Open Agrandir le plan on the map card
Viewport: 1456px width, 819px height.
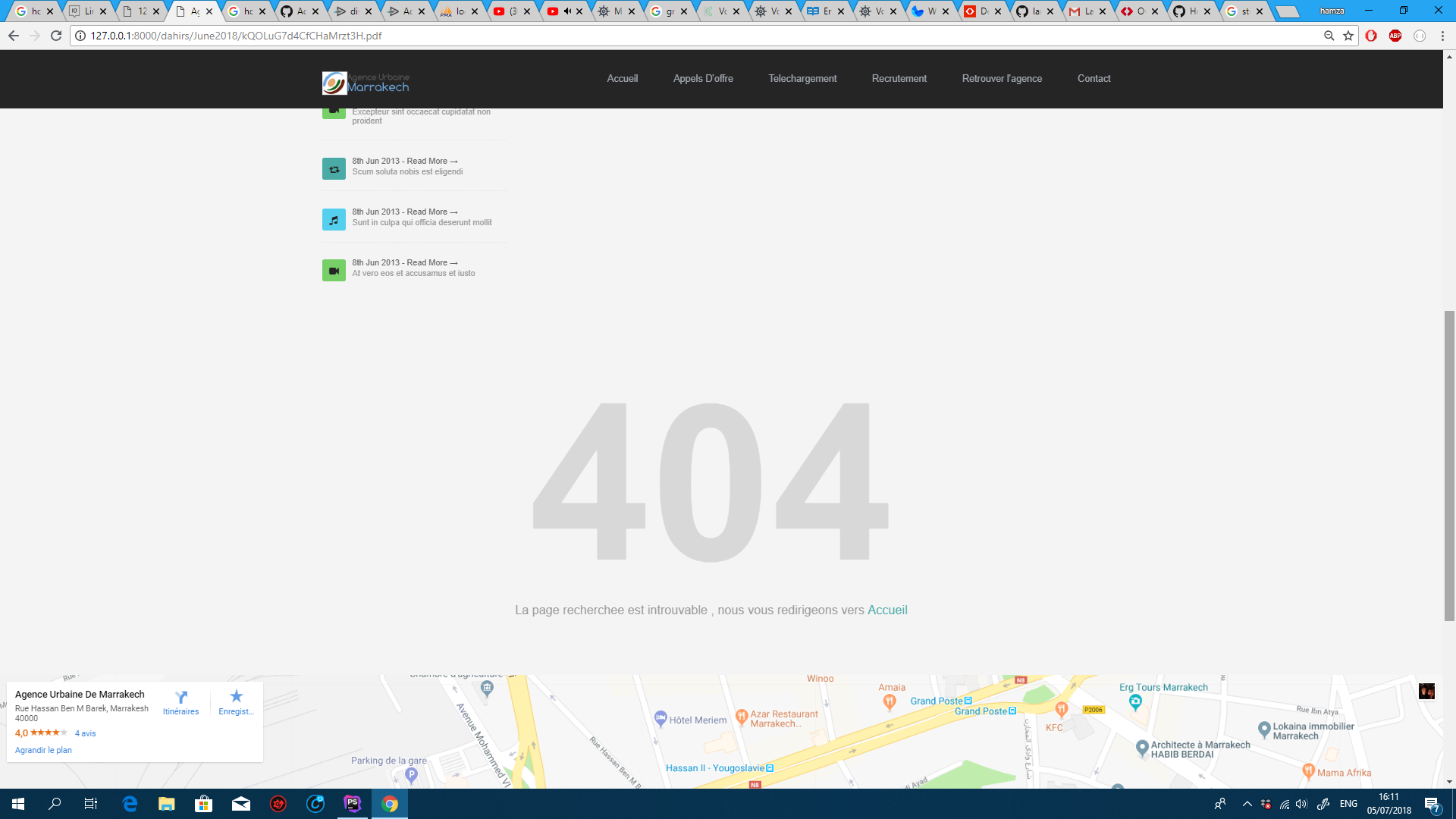coord(43,749)
